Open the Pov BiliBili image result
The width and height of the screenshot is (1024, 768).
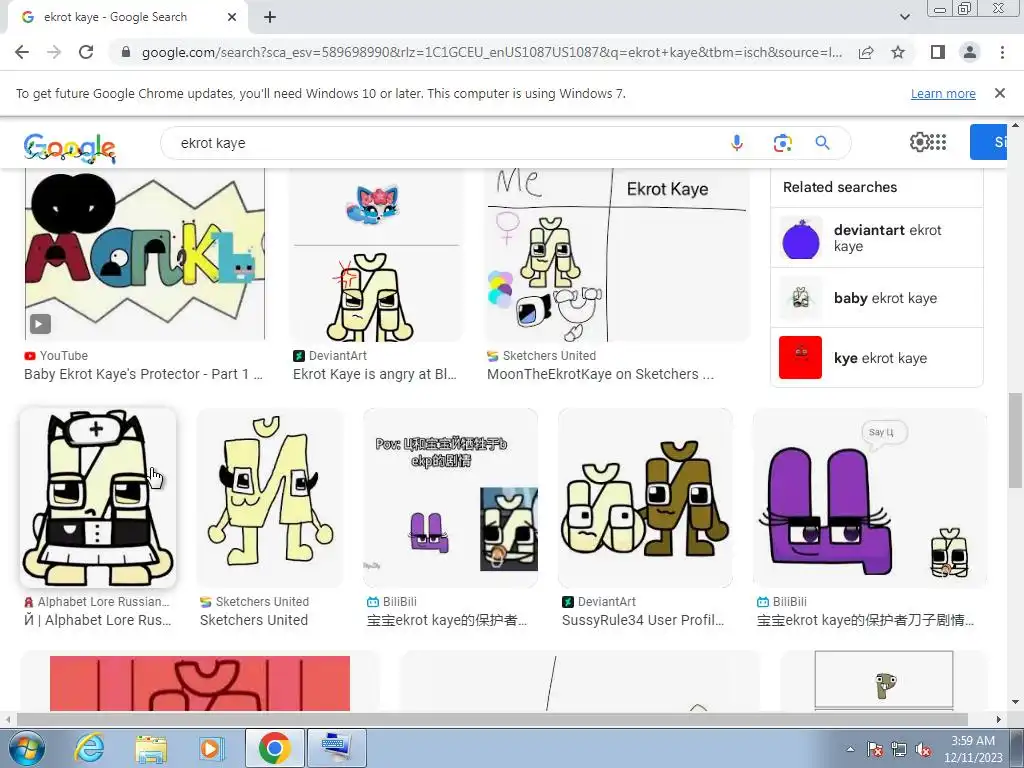point(451,498)
